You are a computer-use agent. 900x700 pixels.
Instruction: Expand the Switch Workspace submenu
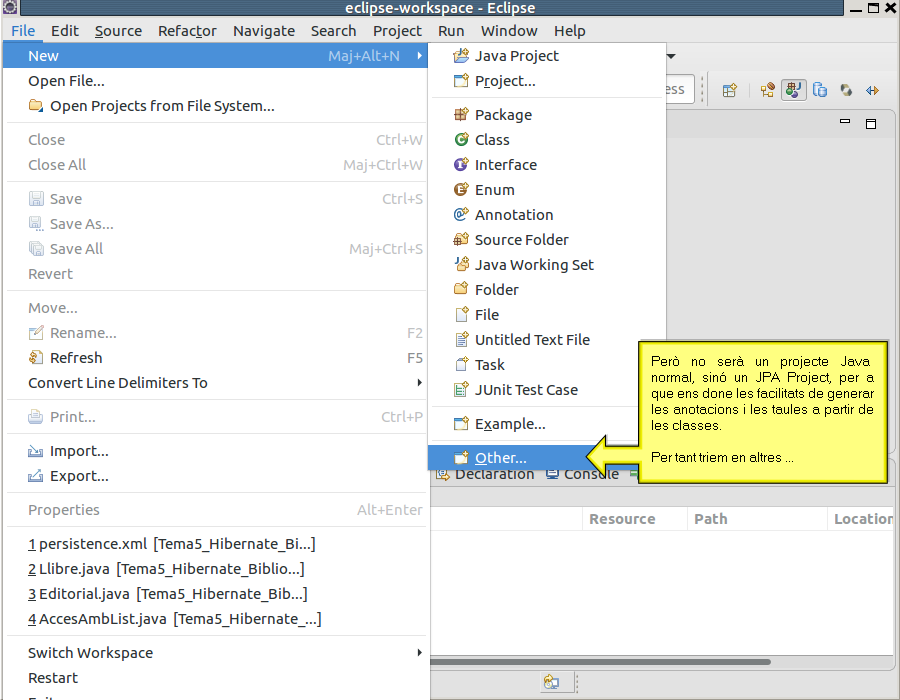tap(420, 652)
